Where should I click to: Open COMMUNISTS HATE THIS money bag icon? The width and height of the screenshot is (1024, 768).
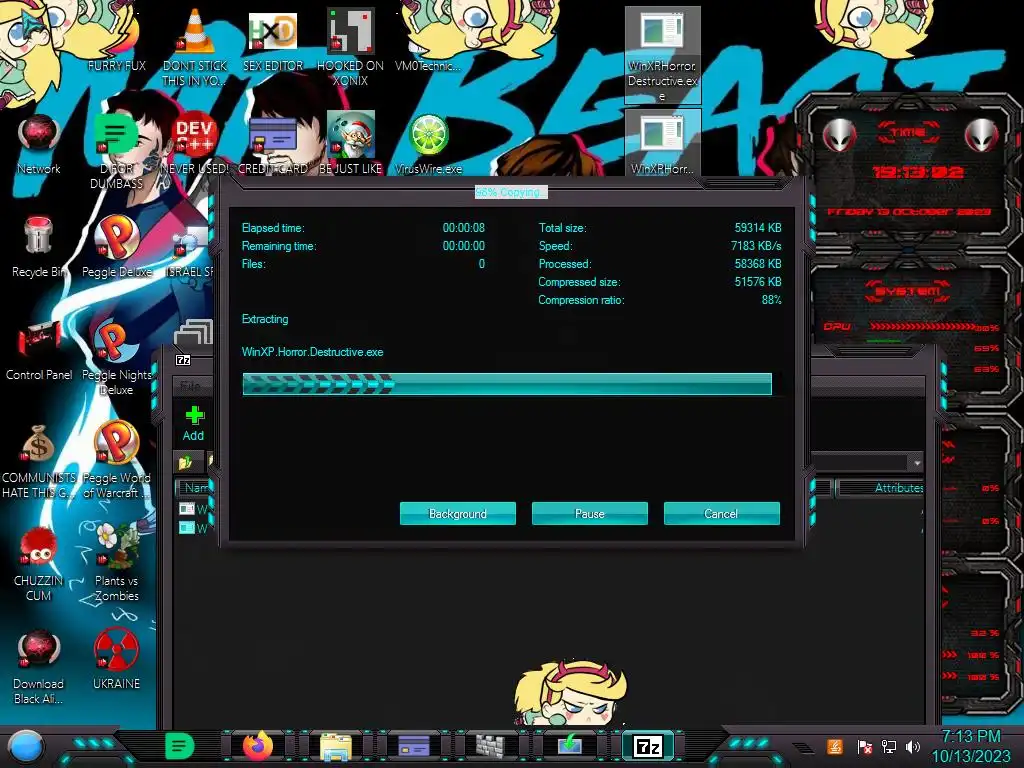[39, 461]
